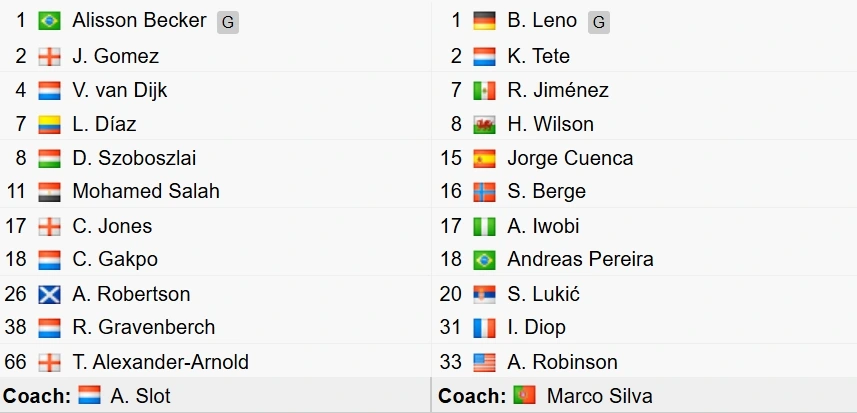Click the Wales flag beside H. Wilson

pyautogui.click(x=484, y=125)
